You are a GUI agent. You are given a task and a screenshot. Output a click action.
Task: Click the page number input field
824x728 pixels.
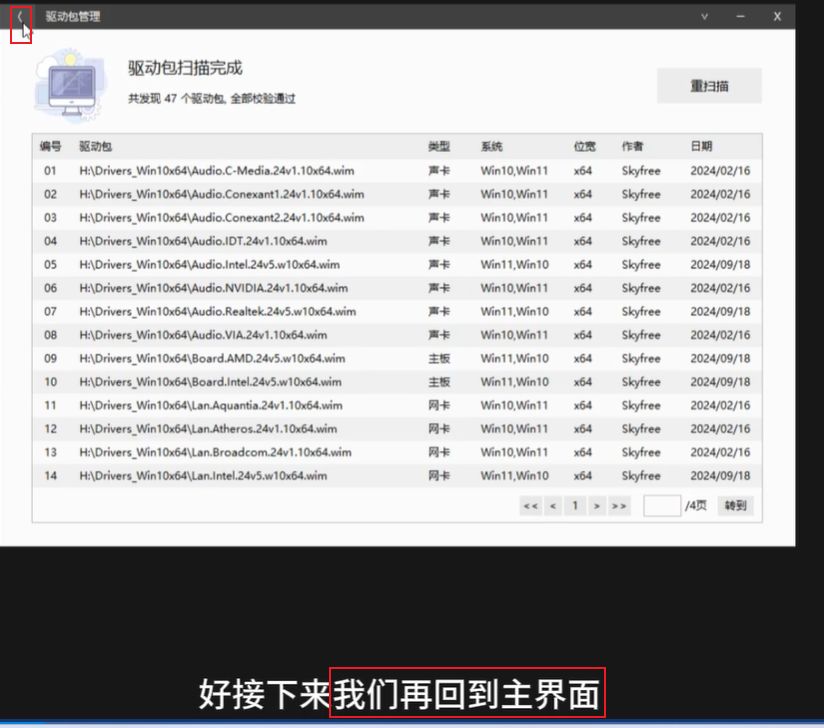660,506
